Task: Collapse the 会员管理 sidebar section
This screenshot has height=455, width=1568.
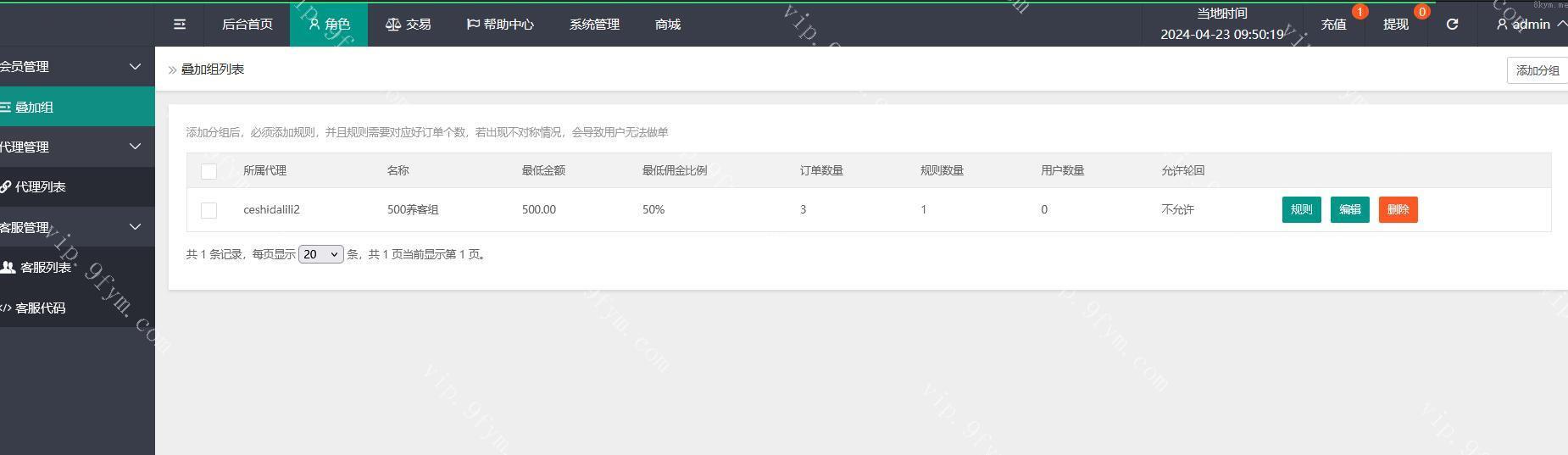Action: (x=135, y=66)
